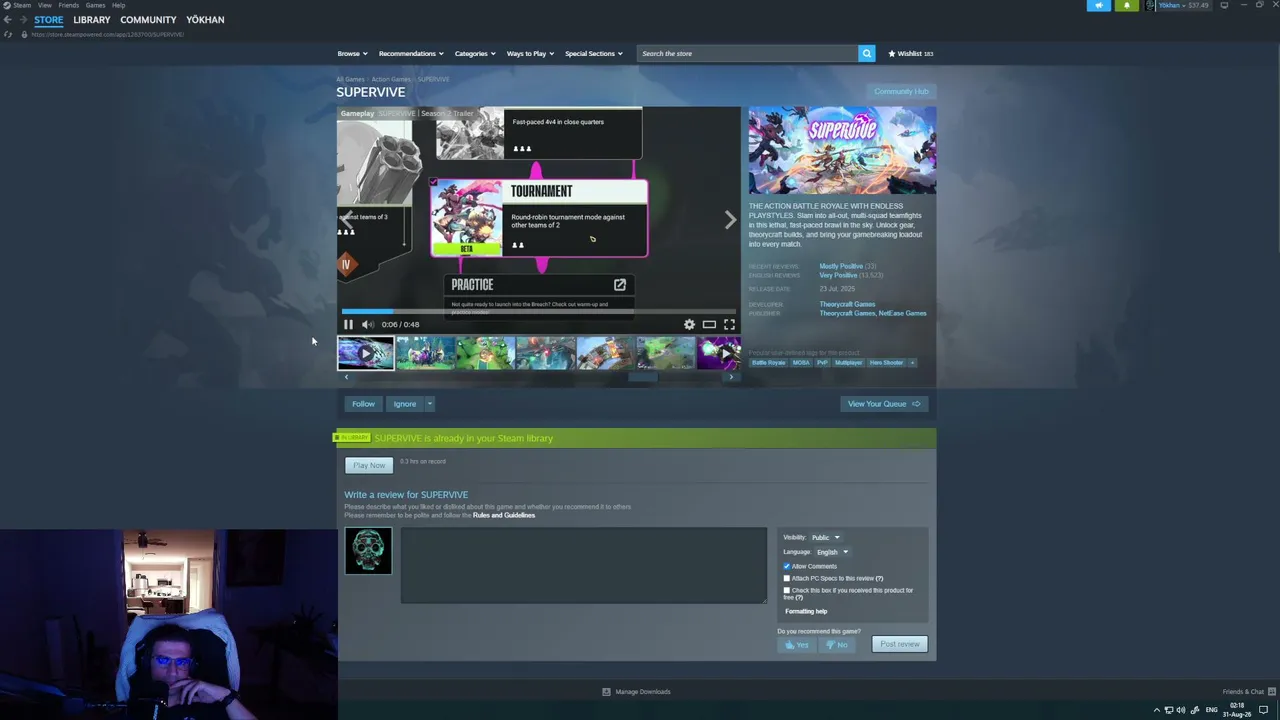Toggle Allow Comments checkbox

786,566
